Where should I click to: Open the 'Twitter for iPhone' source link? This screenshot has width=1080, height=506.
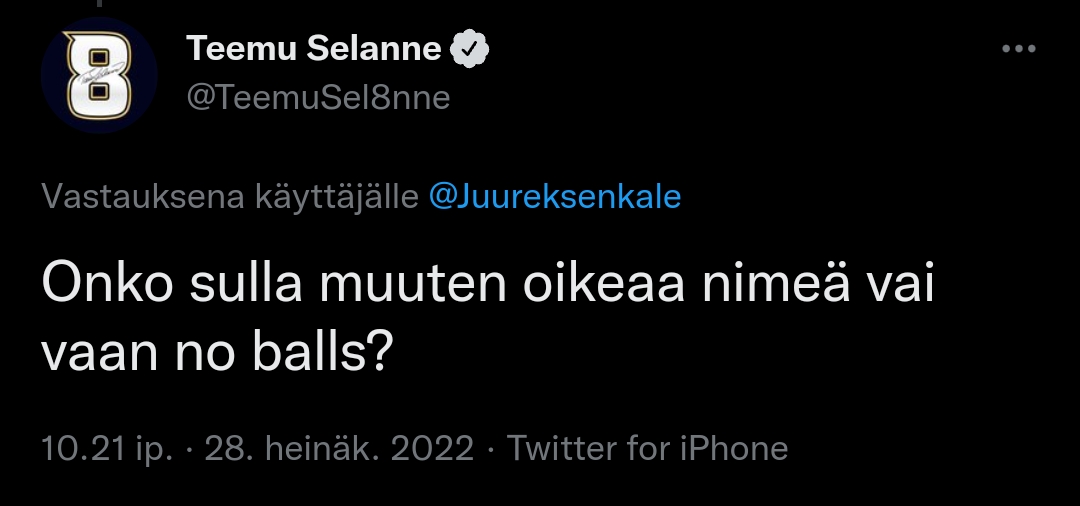click(x=646, y=448)
